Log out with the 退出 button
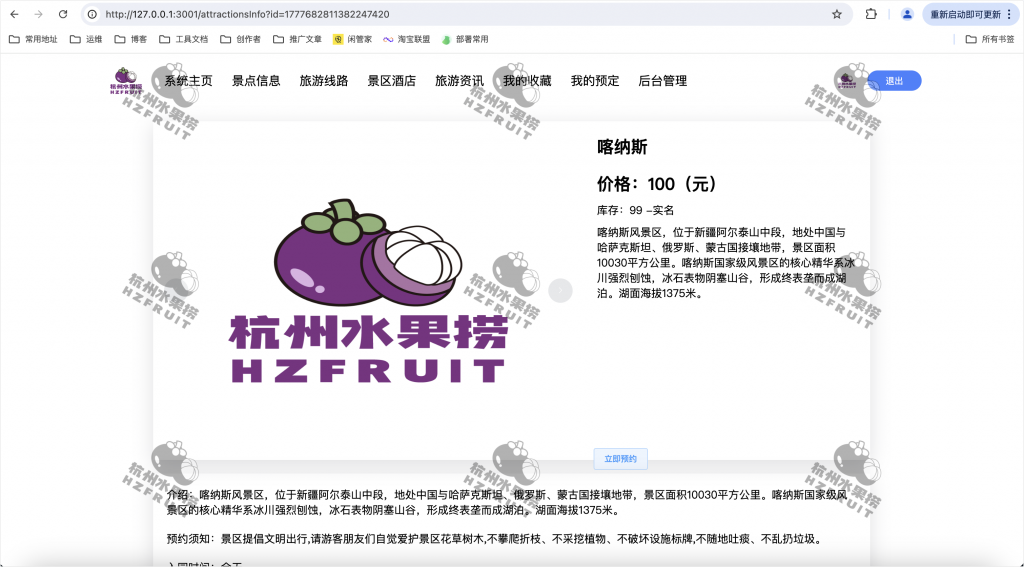The height and width of the screenshot is (567, 1024). coord(894,81)
